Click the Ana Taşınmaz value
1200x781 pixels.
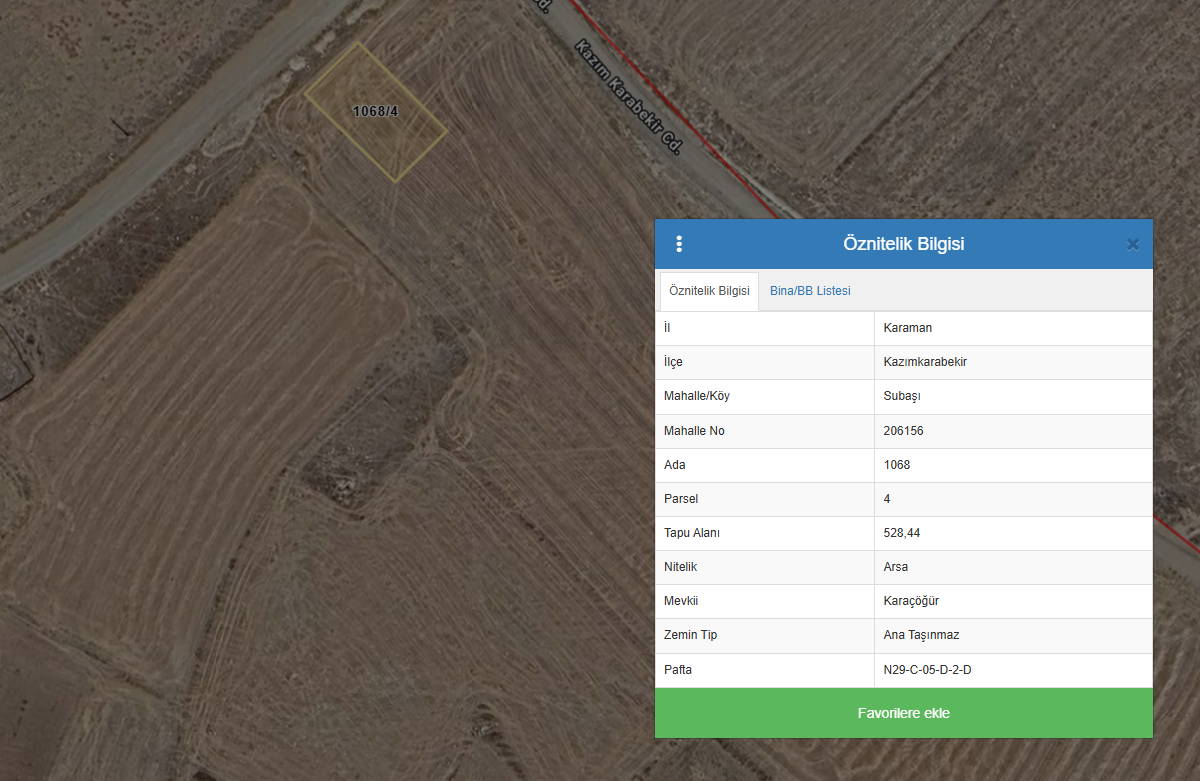[921, 635]
